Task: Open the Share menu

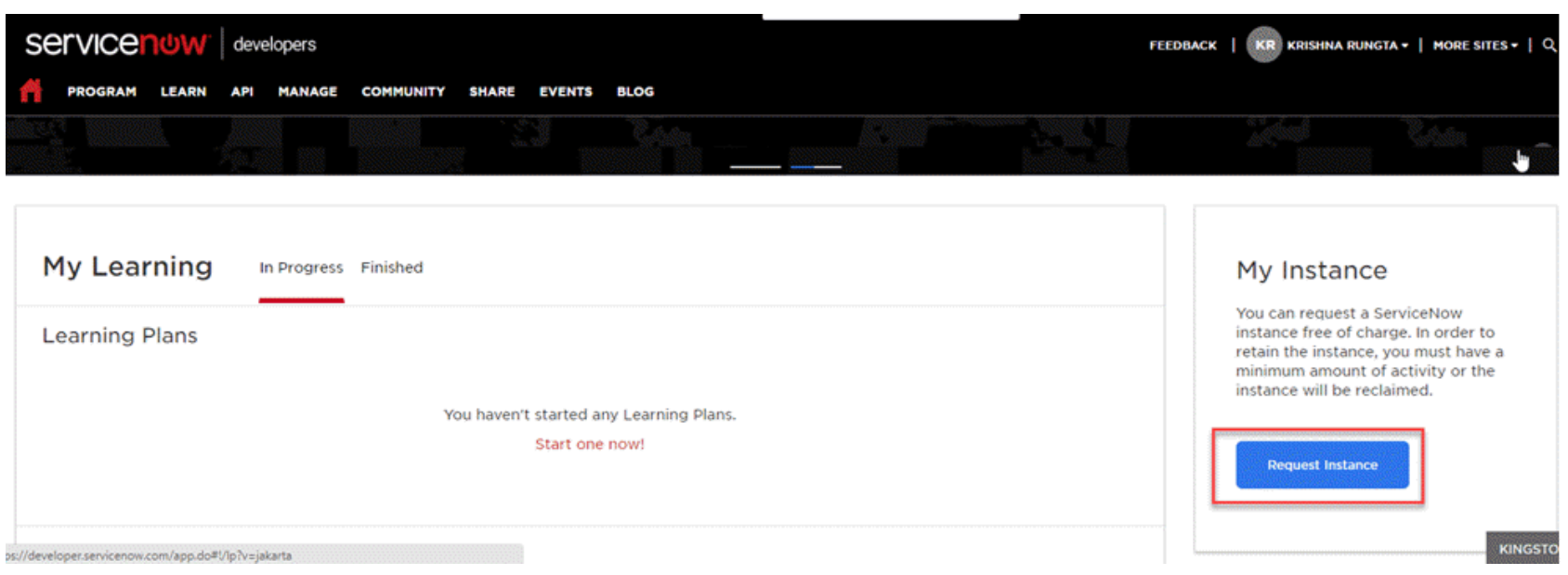Action: click(x=491, y=92)
